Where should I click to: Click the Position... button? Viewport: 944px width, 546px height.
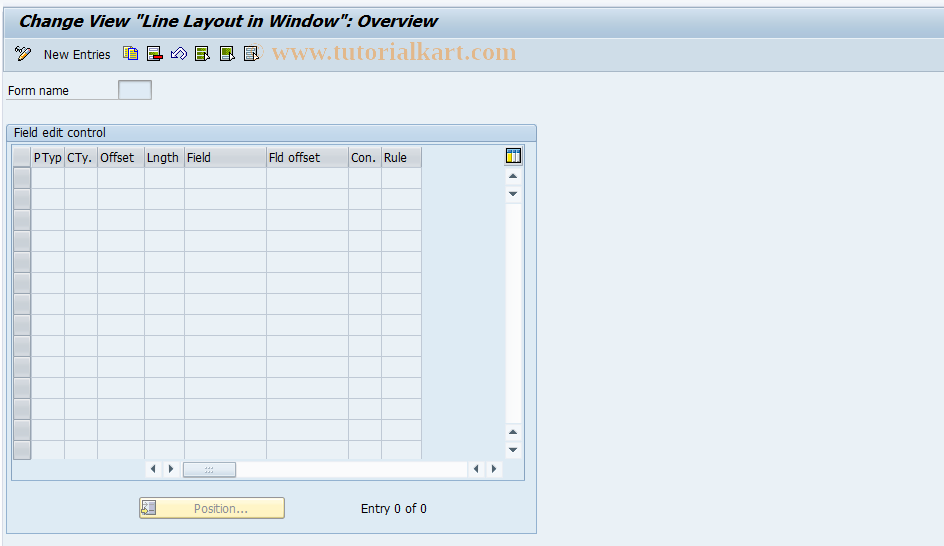coord(212,508)
